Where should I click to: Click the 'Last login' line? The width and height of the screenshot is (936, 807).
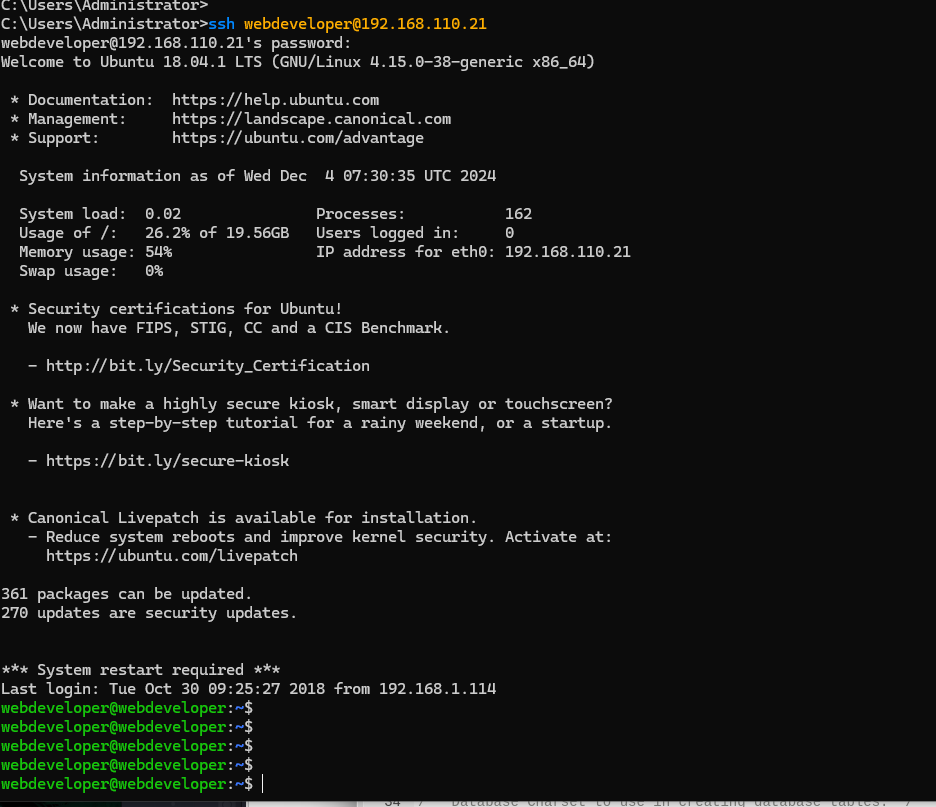point(248,689)
